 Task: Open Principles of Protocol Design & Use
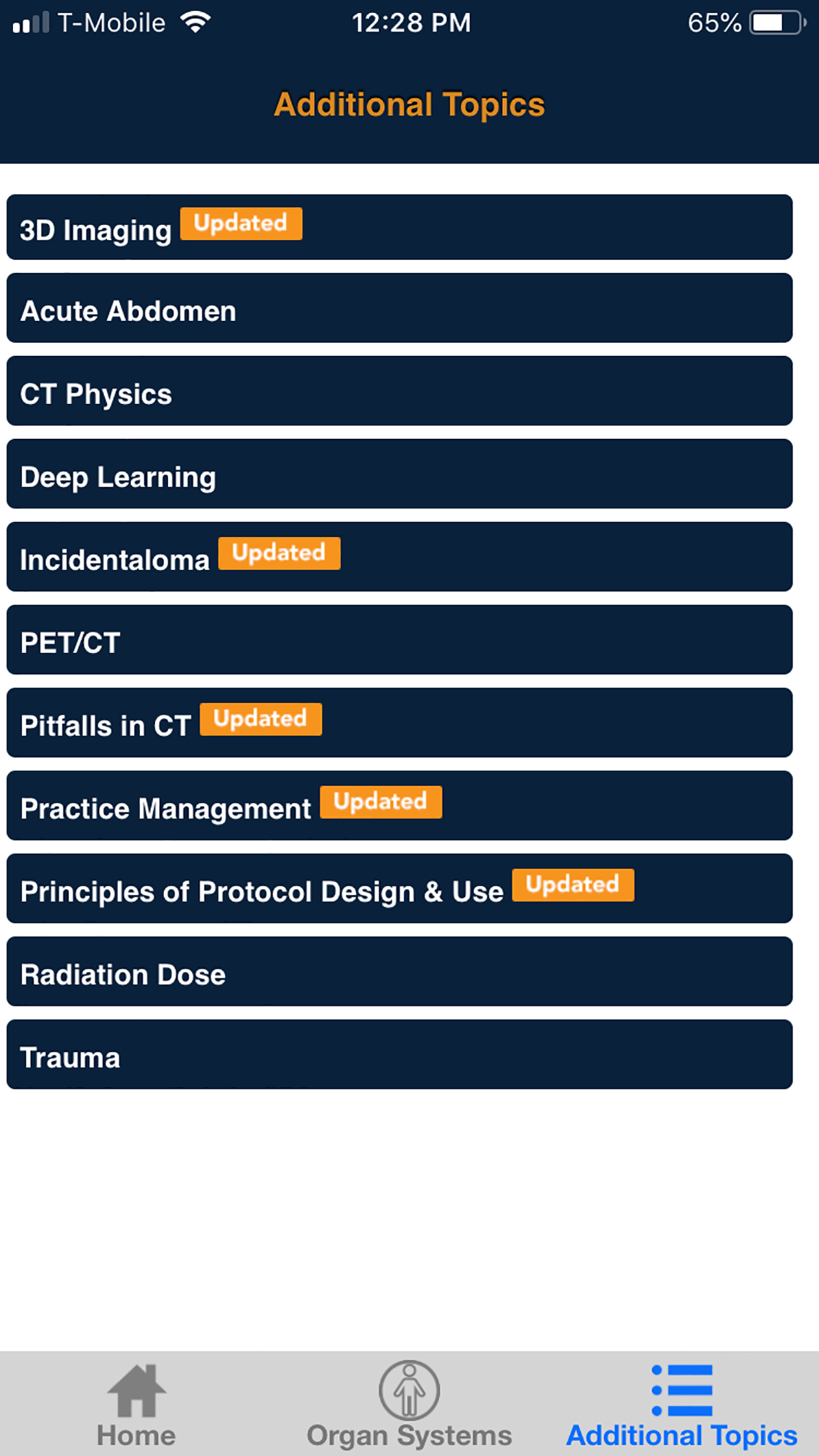point(262,892)
